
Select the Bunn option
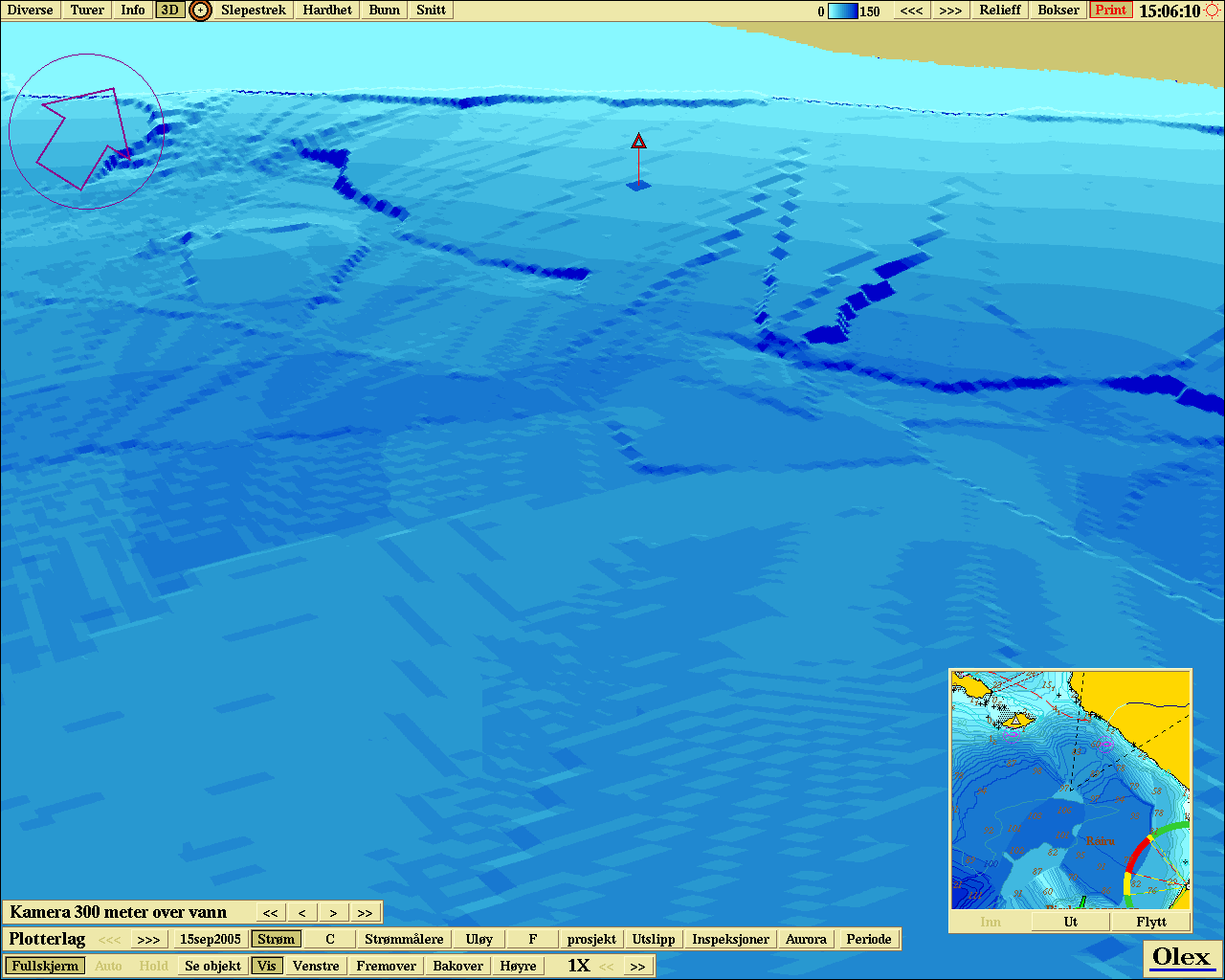tap(385, 11)
